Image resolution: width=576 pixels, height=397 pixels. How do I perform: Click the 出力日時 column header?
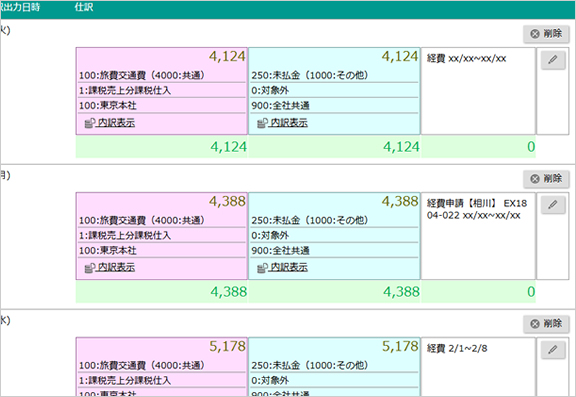[x=21, y=7]
